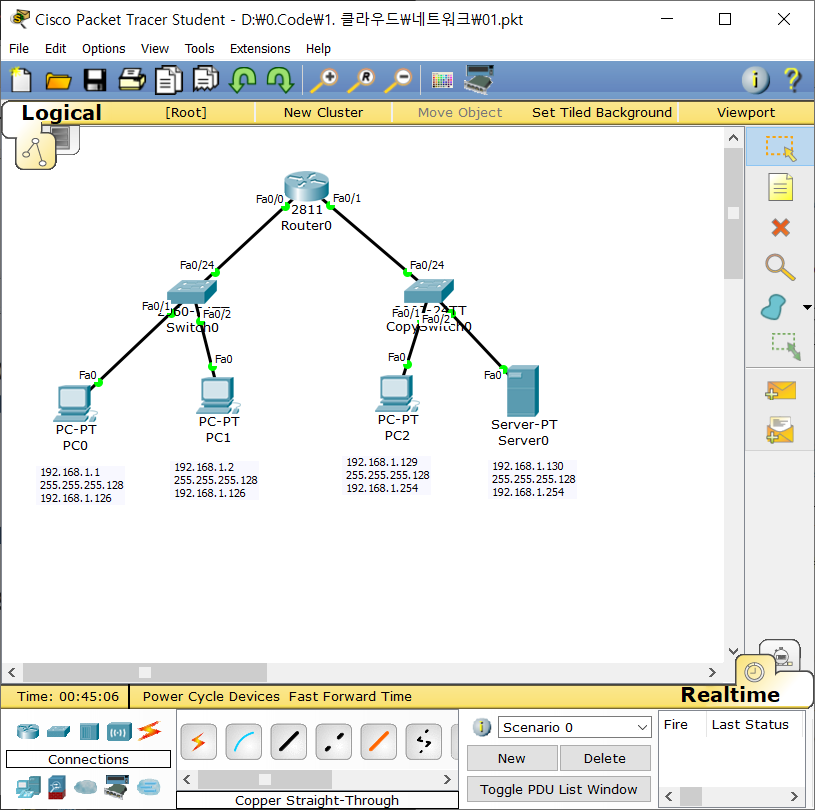Open the File menu
This screenshot has width=815, height=810.
(x=19, y=48)
